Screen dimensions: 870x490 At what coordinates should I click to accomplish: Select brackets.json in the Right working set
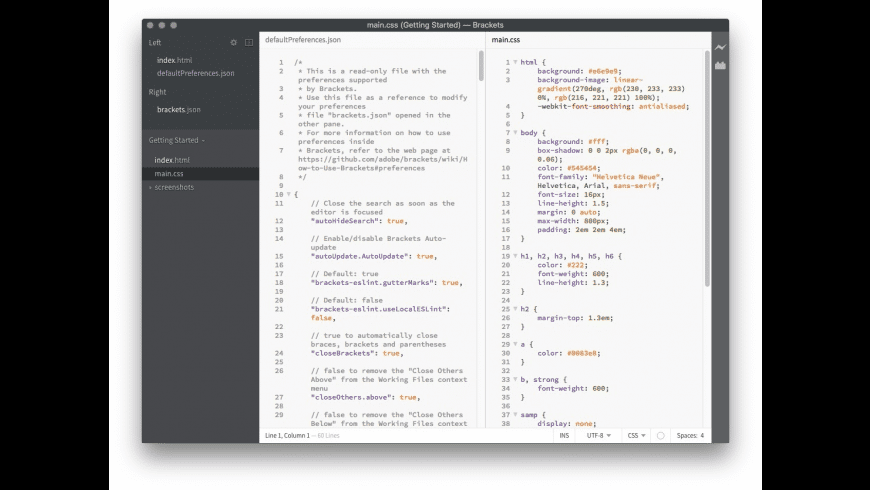pos(179,110)
